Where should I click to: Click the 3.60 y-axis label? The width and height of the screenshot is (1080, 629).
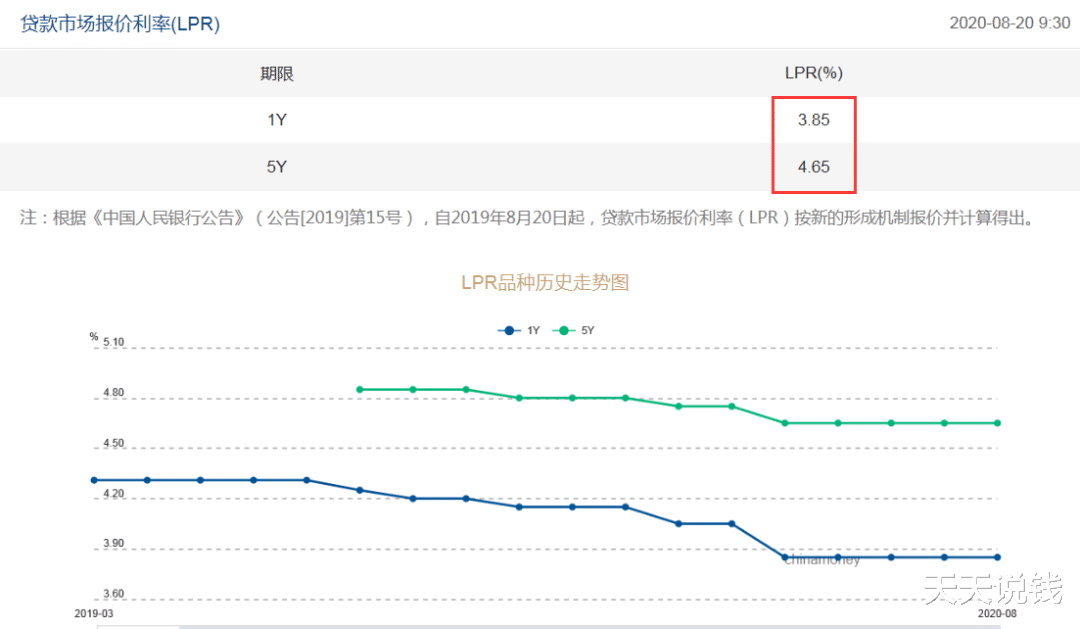coord(114,594)
